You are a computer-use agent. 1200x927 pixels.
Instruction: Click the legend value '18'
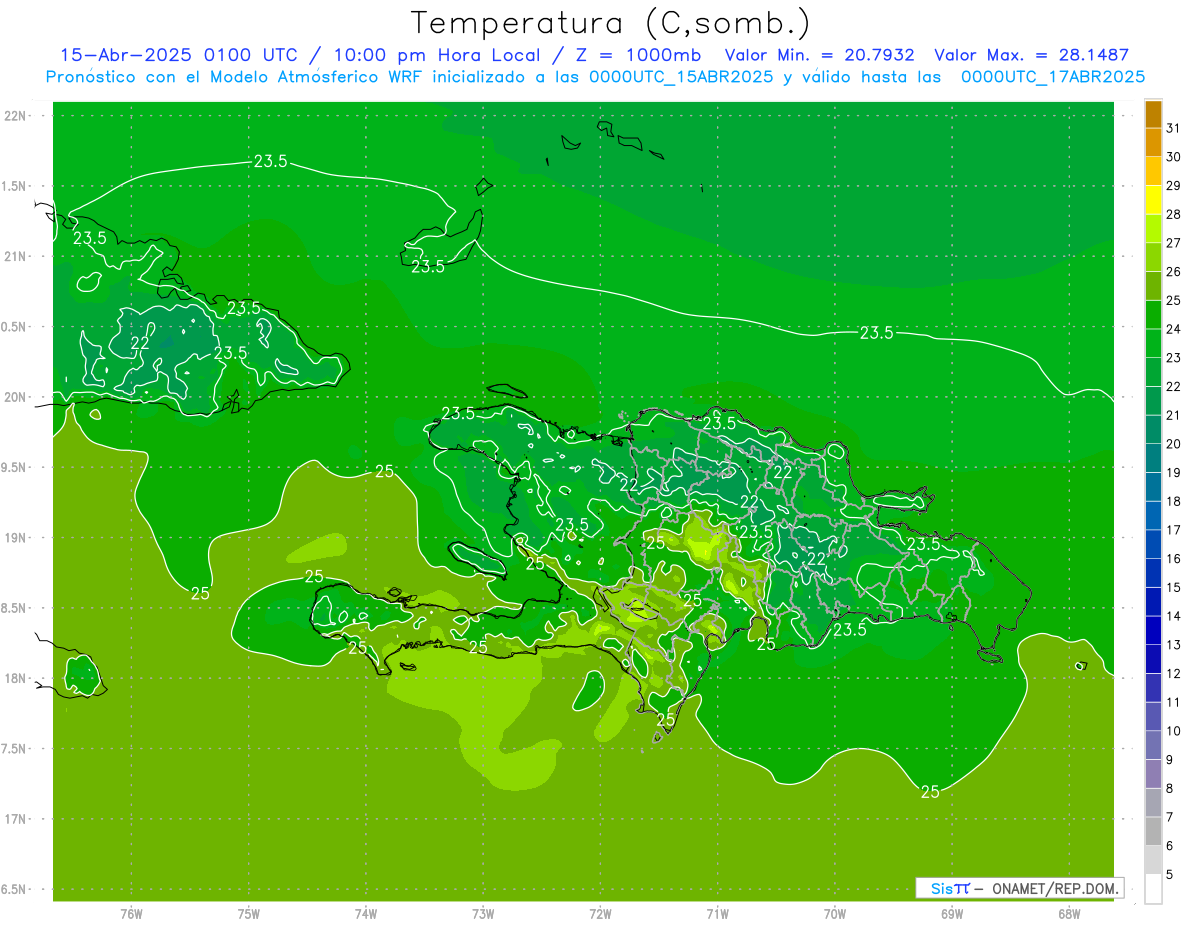[x=1174, y=501]
